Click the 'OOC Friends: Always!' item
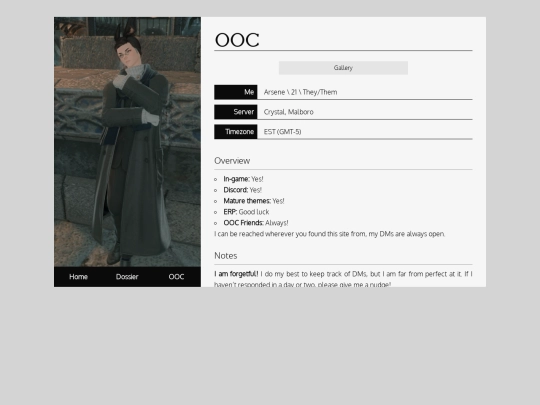The width and height of the screenshot is (540, 405). click(256, 223)
